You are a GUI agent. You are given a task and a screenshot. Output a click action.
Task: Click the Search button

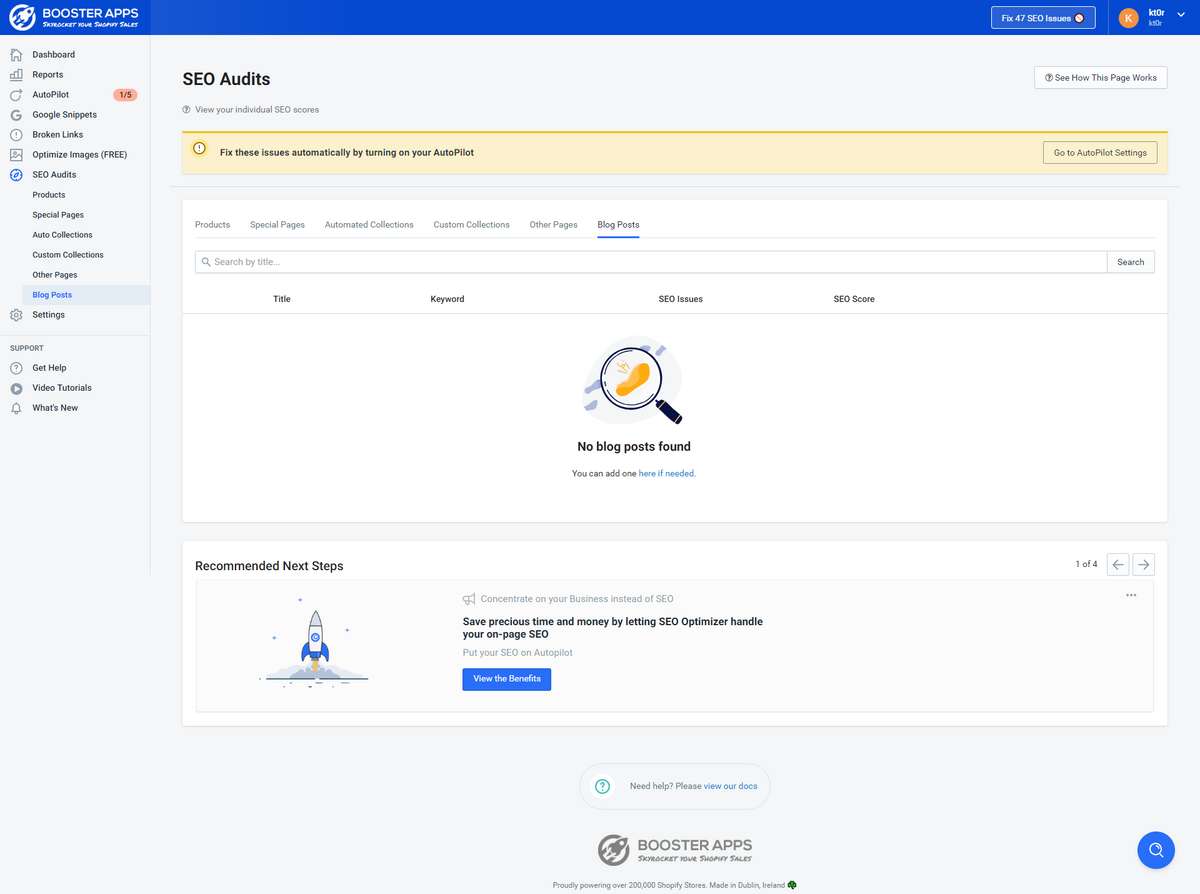pos(1131,262)
